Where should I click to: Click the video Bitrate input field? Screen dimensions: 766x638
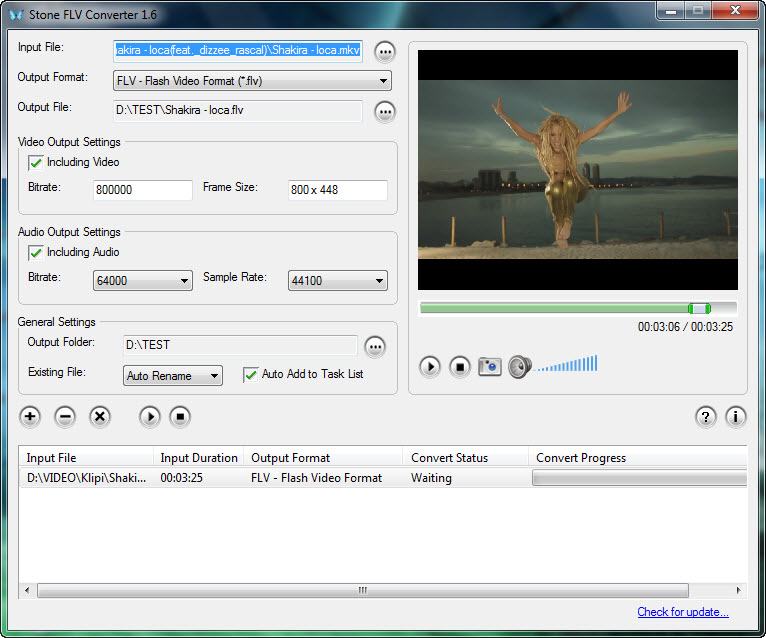(142, 190)
